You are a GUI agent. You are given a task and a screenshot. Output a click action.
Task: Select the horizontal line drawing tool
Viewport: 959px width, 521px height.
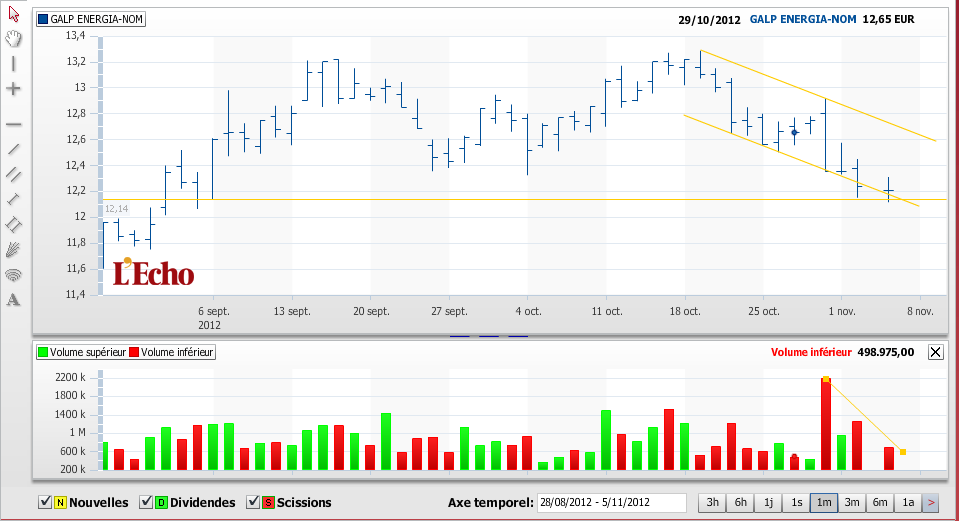[x=13, y=124]
